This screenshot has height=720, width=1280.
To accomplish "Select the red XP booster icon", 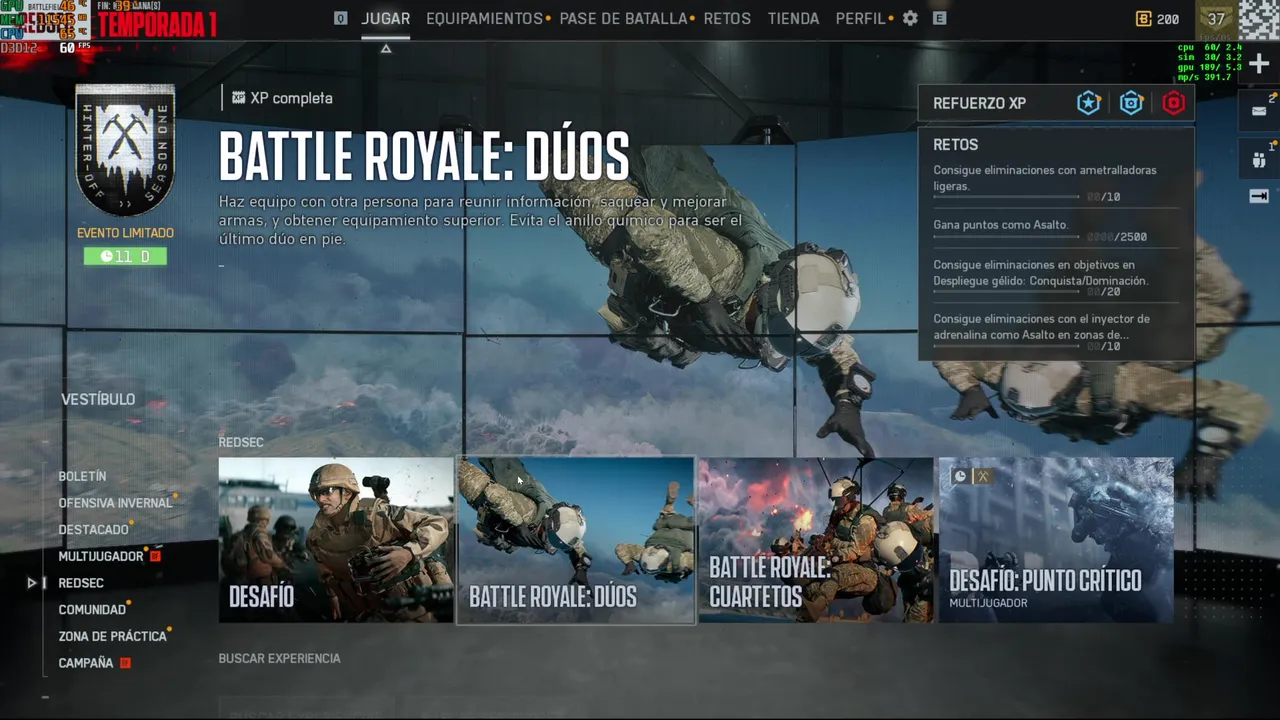I will coord(1173,103).
